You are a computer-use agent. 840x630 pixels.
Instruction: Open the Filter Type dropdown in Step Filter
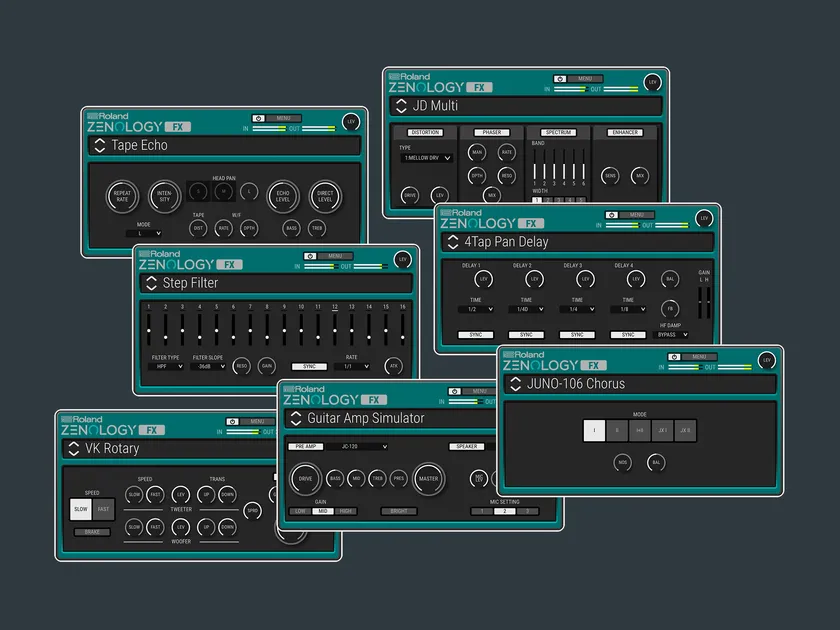[x=166, y=366]
